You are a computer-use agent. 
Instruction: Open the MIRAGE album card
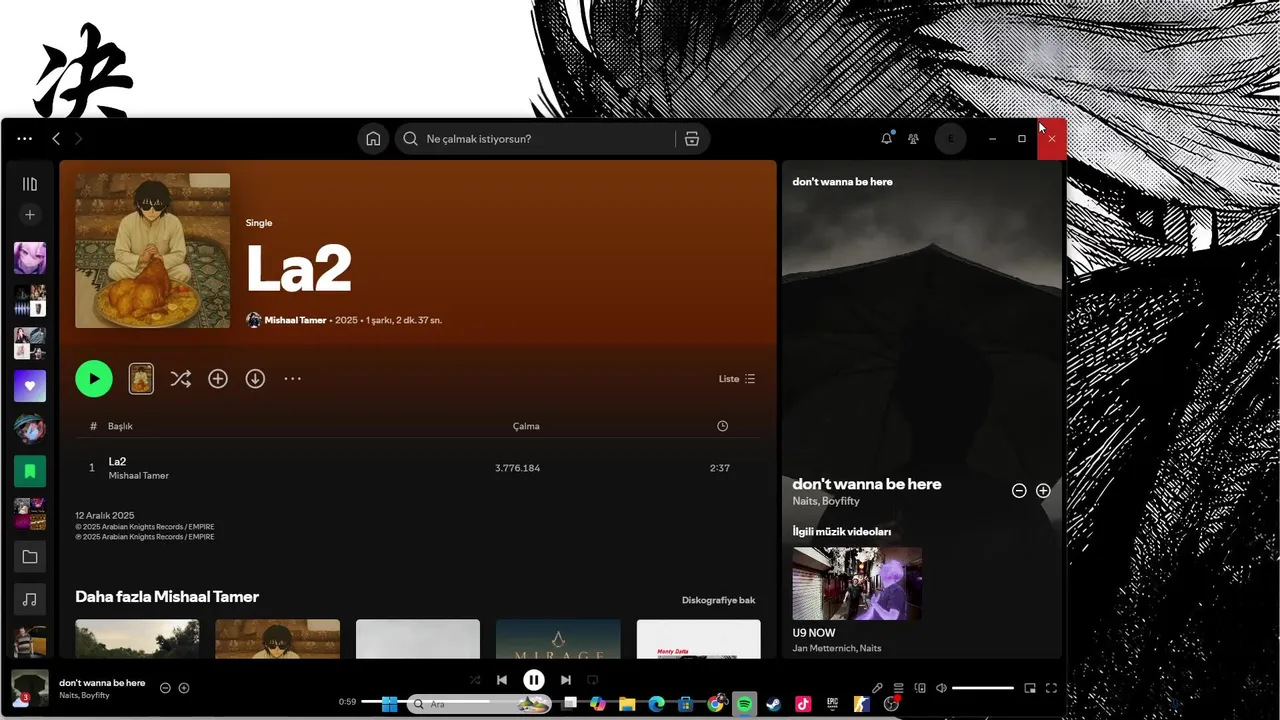click(x=558, y=639)
